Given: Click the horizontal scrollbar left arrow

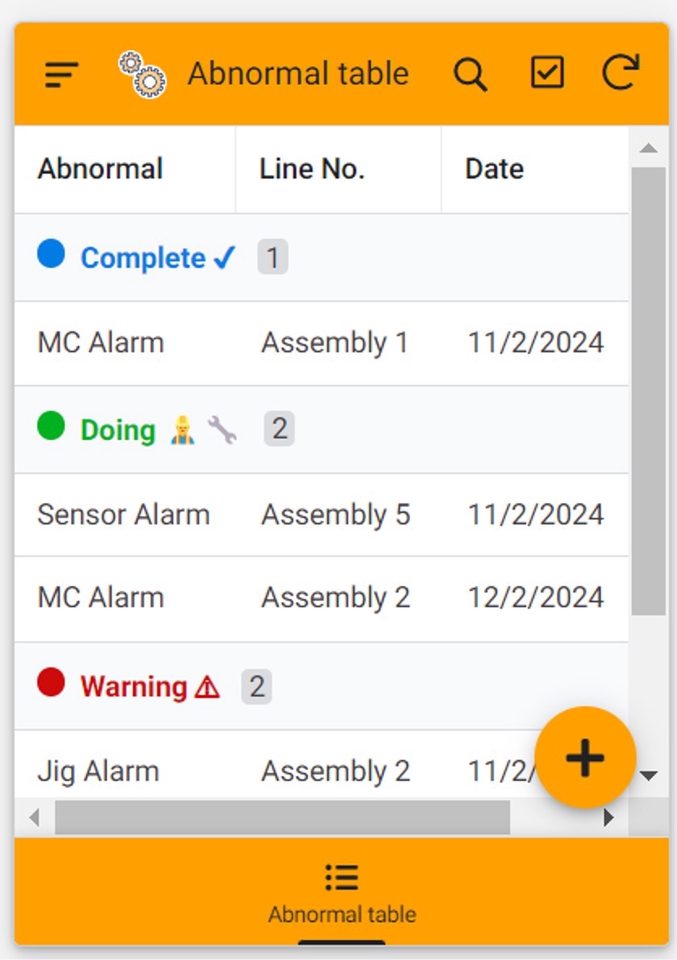Looking at the screenshot, I should (34, 817).
